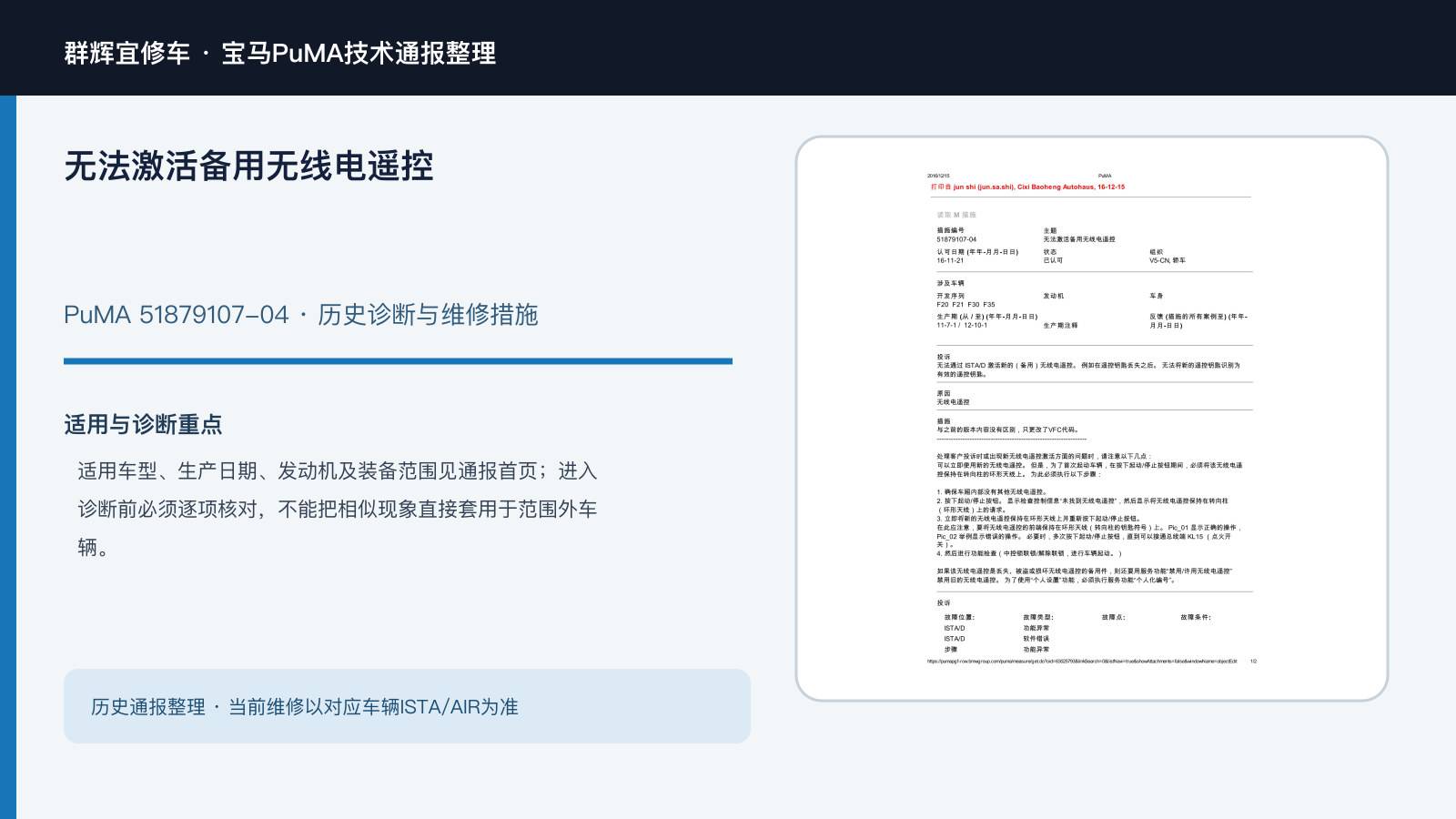Click the blue vertical accent bar on the left edge
Viewport: 1456px width, 819px height.
8,457
